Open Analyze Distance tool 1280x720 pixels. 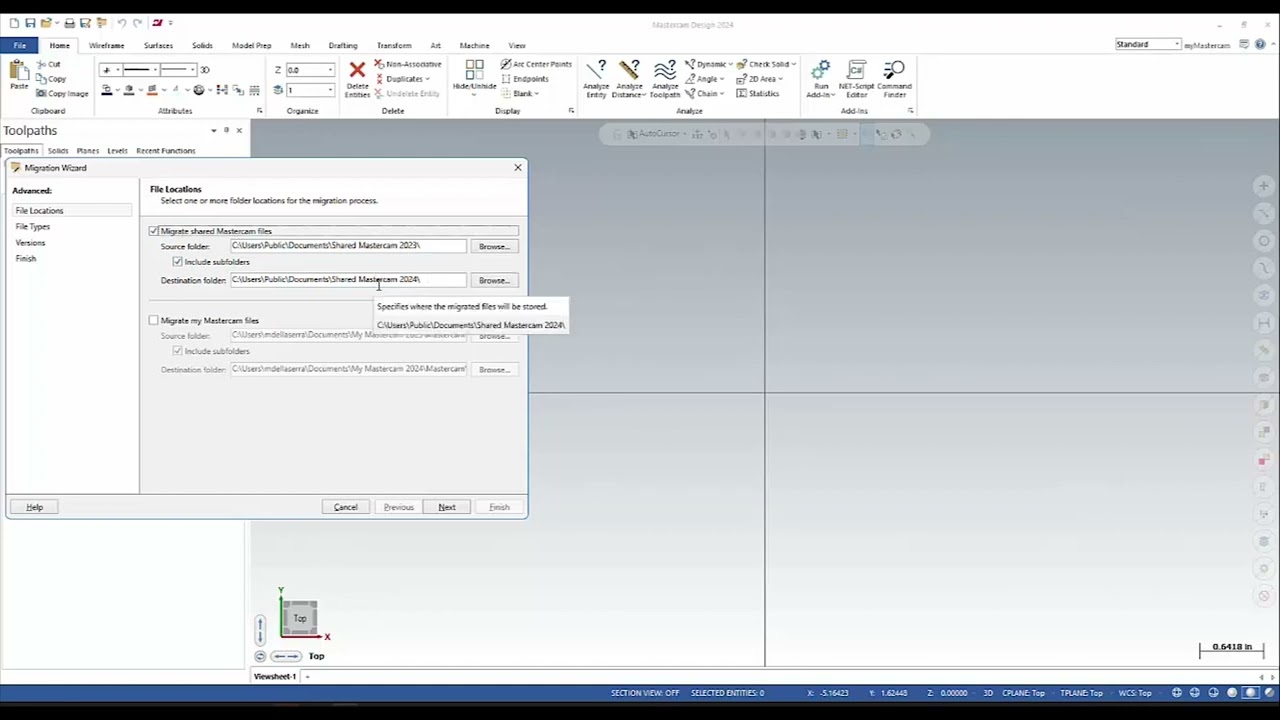630,78
